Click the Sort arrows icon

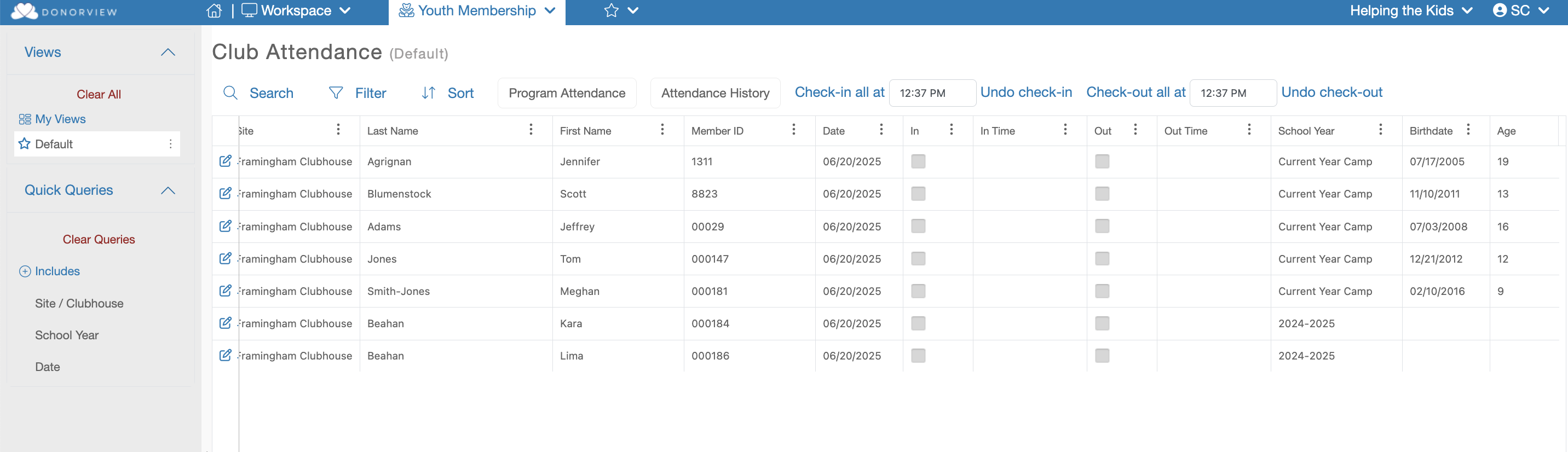click(429, 93)
